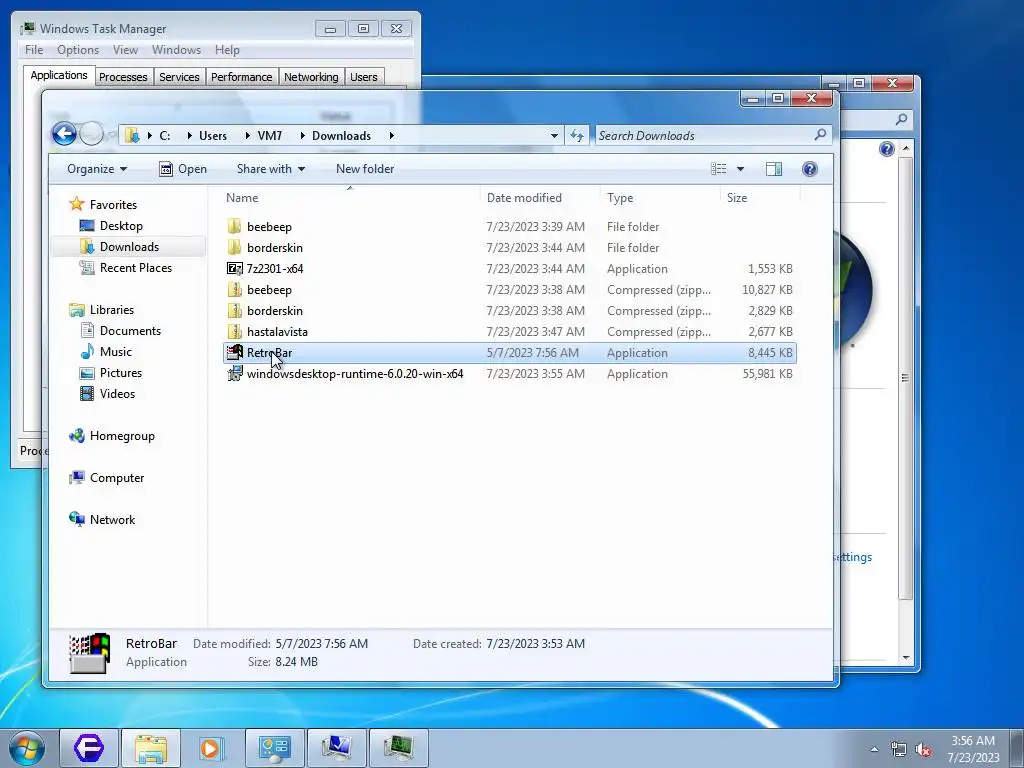This screenshot has width=1024, height=768.
Task: Click the personalization taskbar icon
Action: point(336,748)
